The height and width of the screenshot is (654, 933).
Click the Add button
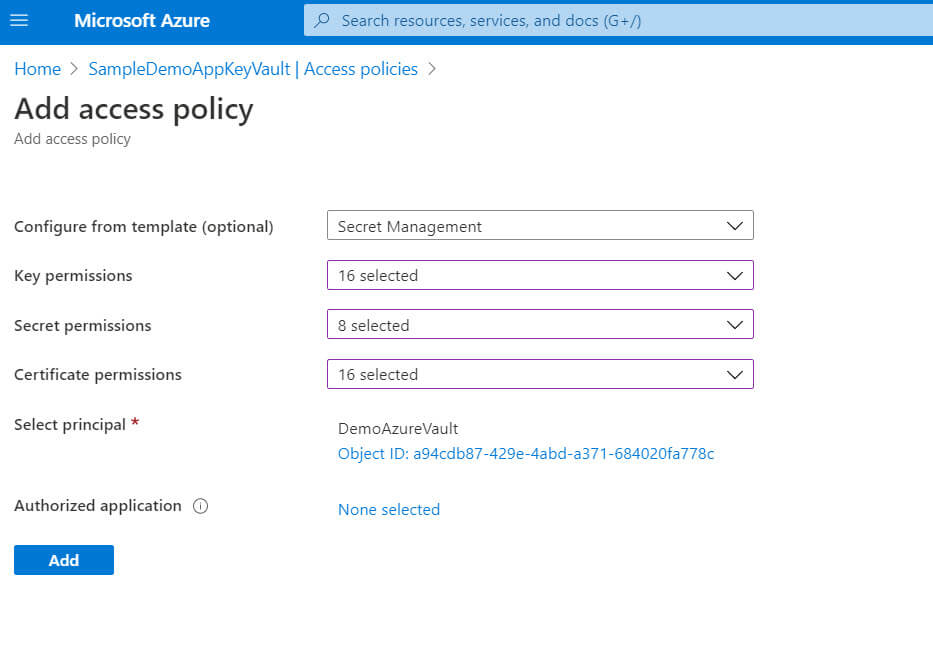click(64, 560)
